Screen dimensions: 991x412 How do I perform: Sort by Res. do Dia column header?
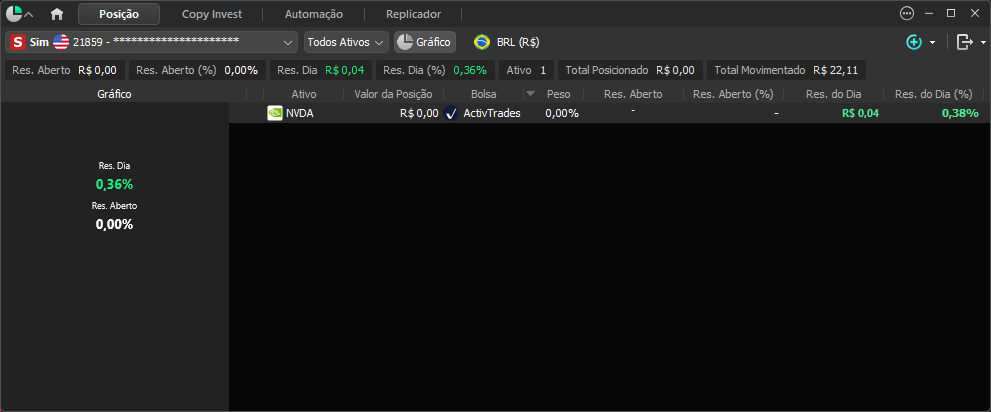coord(834,94)
